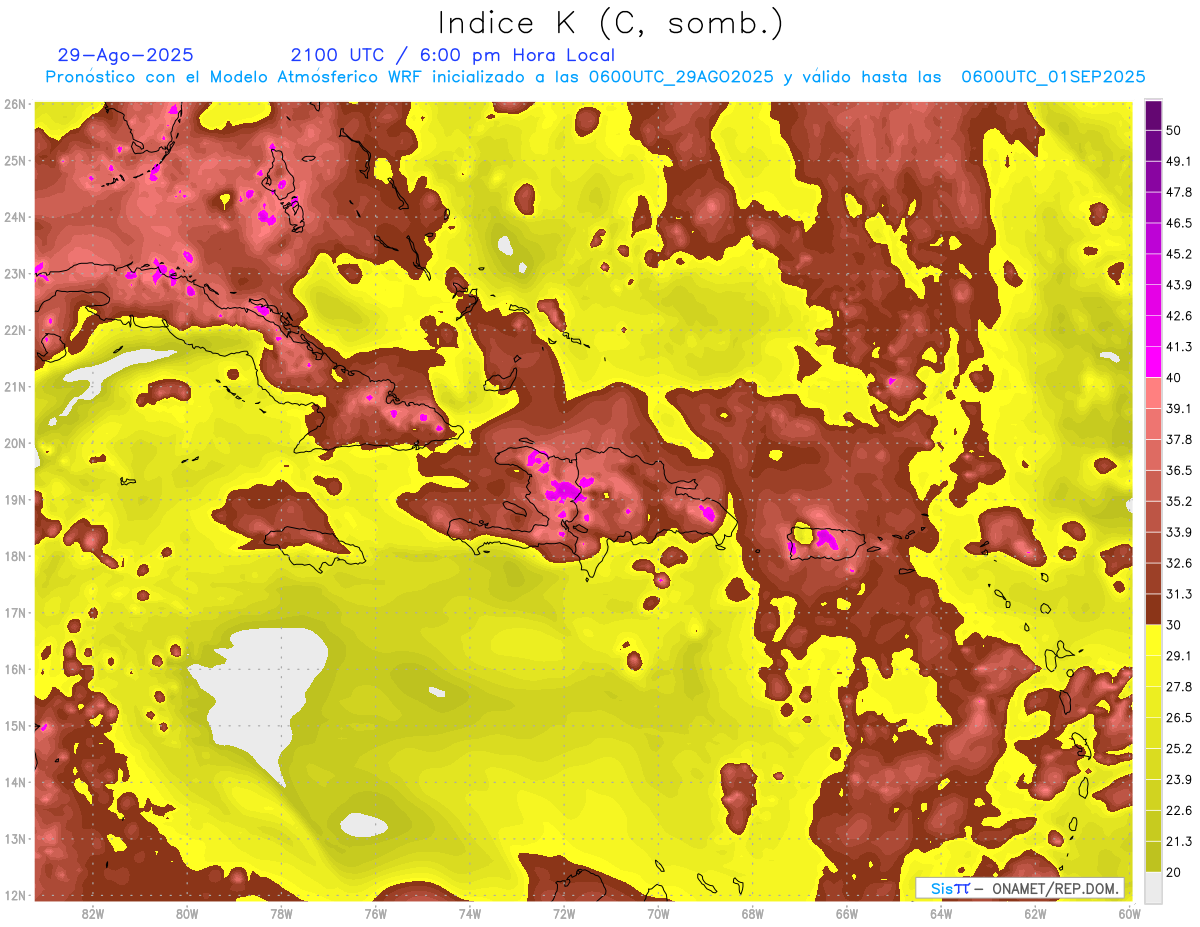Click the '15N' latitude axis label
Image resolution: width=1200 pixels, height=927 pixels.
15,726
